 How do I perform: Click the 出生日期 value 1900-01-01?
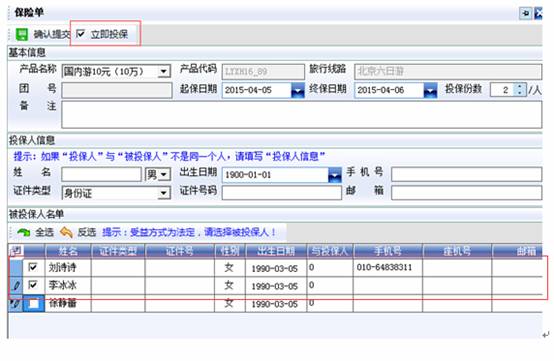coord(248,175)
